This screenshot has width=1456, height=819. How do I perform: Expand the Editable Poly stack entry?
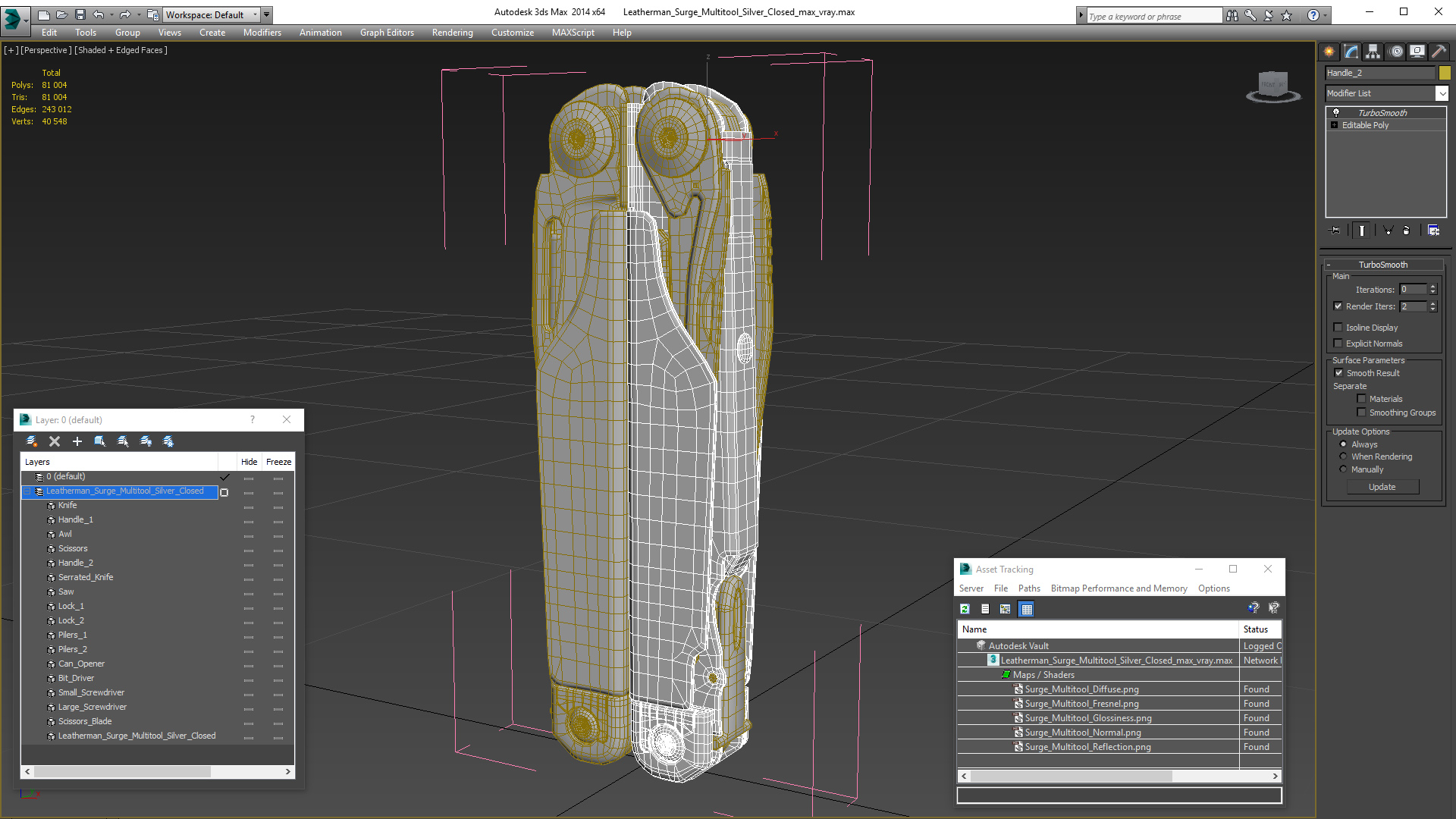point(1335,125)
